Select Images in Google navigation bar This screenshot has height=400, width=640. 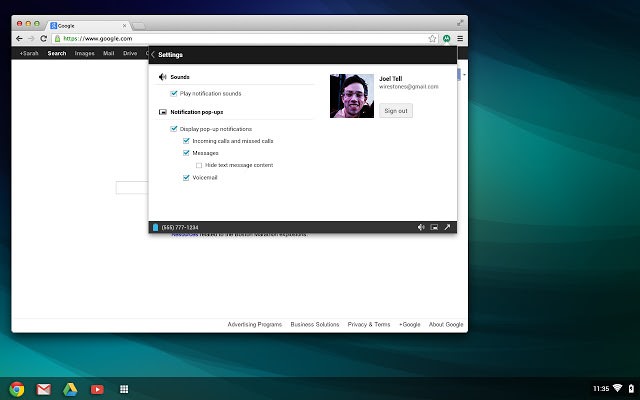tap(84, 53)
